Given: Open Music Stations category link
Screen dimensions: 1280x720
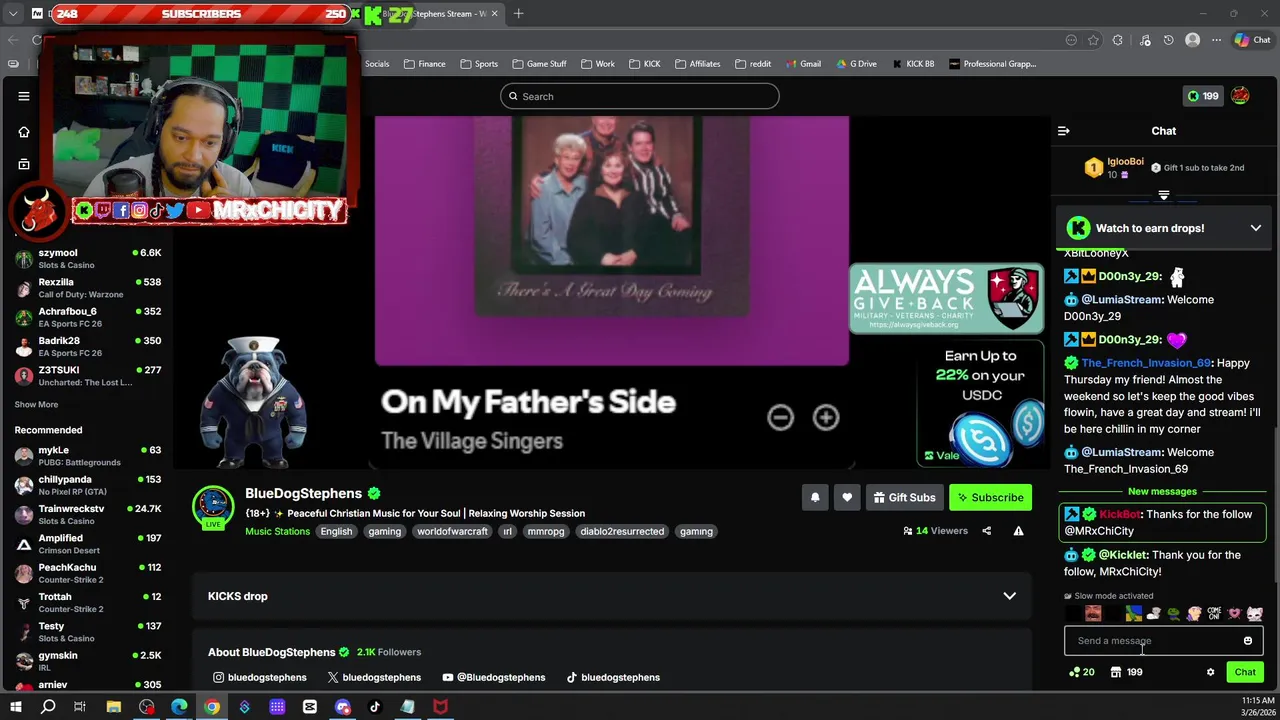Looking at the screenshot, I should coord(277,531).
